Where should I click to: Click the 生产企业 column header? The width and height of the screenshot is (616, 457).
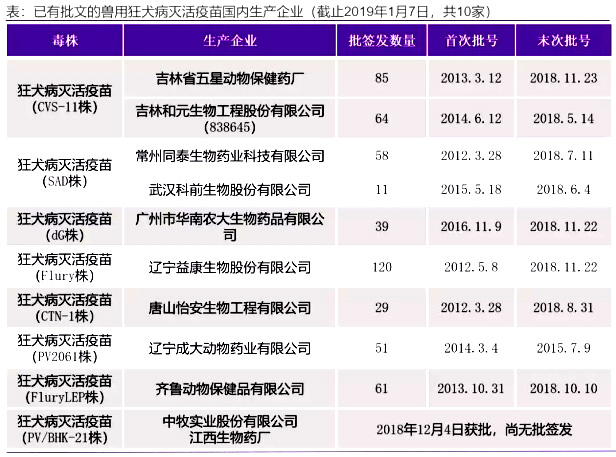[x=230, y=40]
